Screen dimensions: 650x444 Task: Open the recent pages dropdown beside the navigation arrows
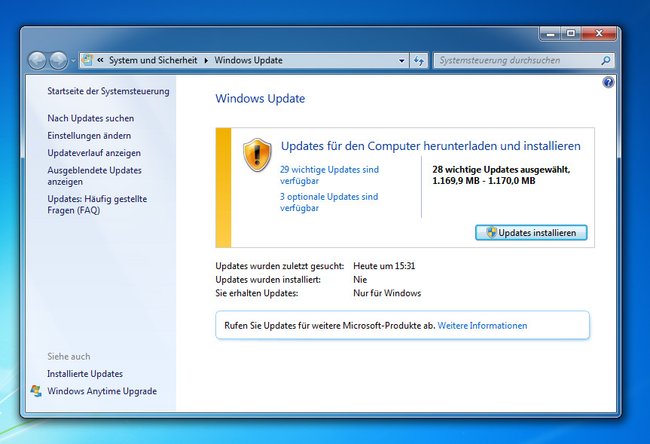[73, 61]
